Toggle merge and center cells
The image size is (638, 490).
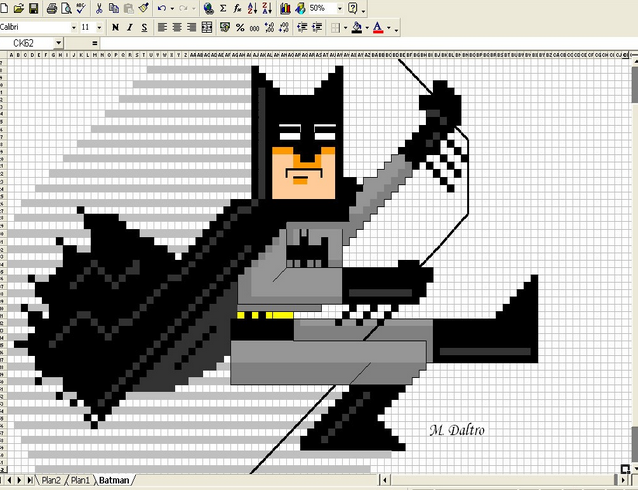pyautogui.click(x=207, y=27)
